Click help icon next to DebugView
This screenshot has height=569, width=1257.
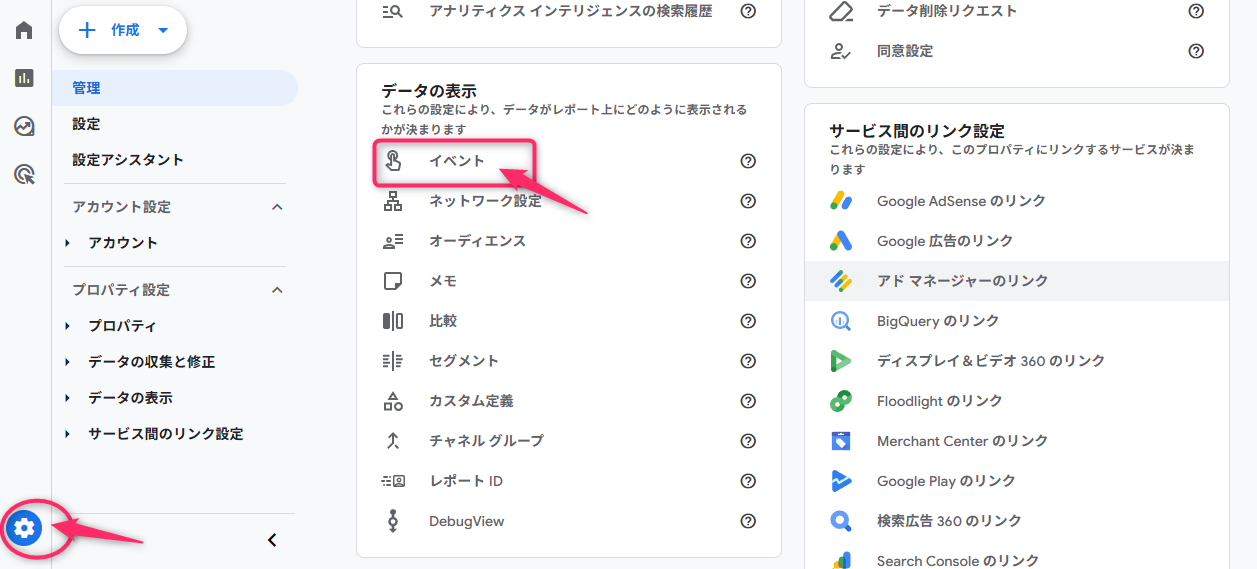(748, 521)
